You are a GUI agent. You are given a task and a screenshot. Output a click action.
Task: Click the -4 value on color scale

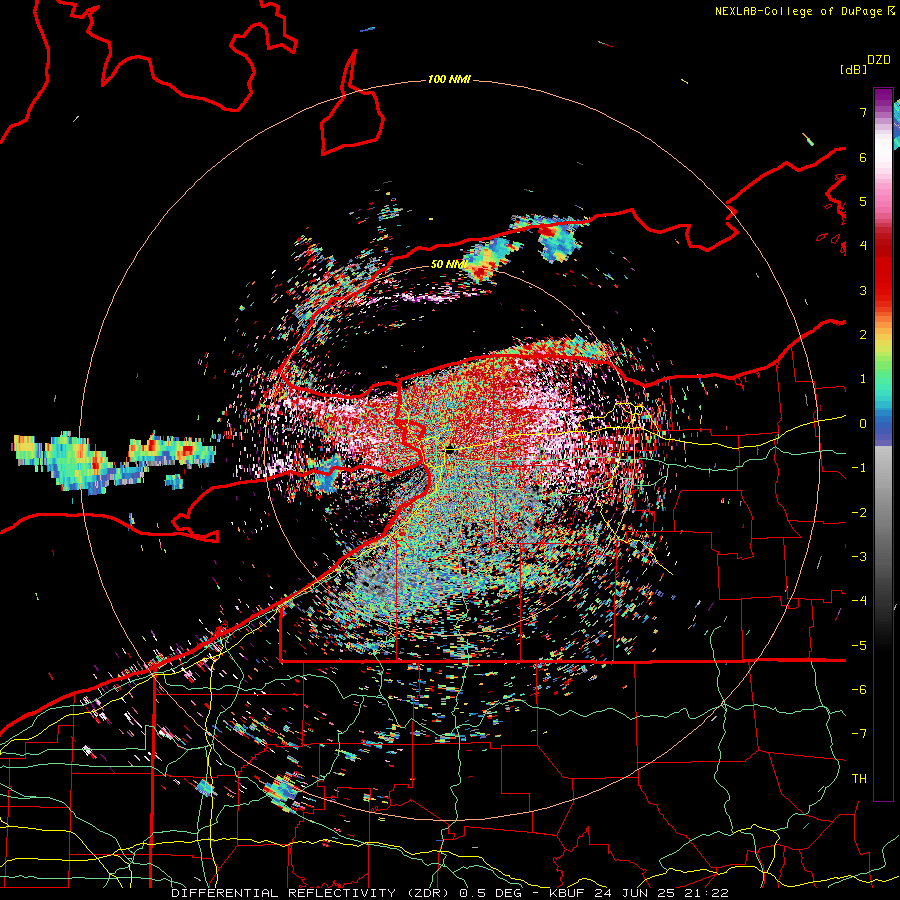click(x=859, y=601)
